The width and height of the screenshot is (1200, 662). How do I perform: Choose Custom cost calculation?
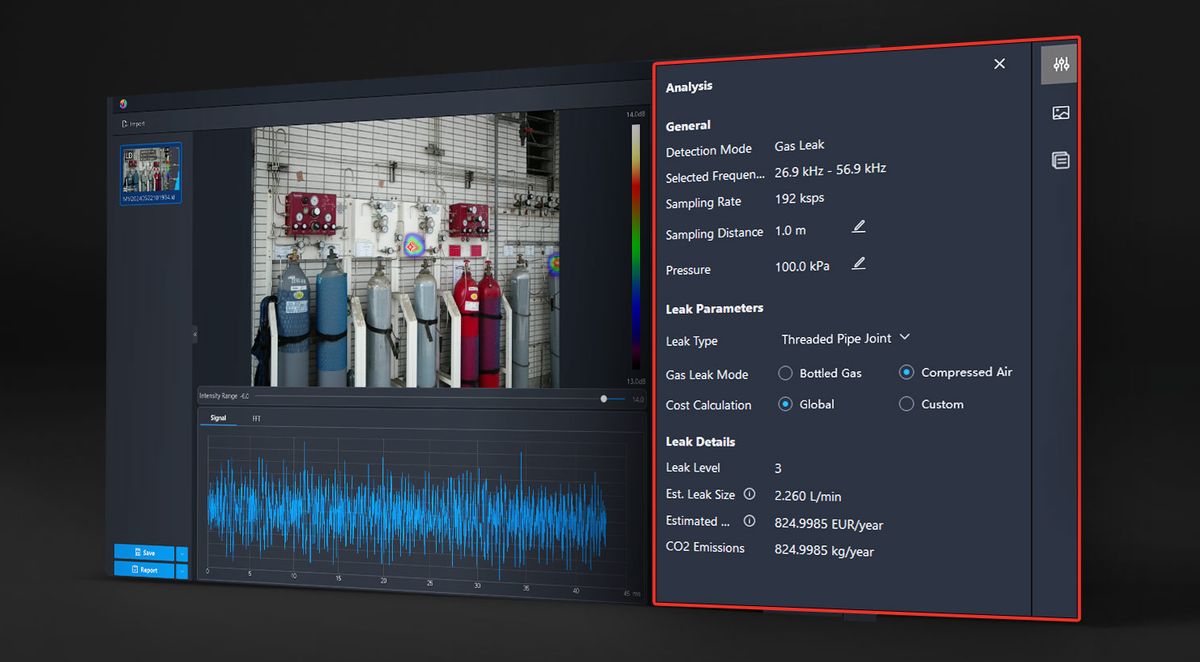pyautogui.click(x=906, y=404)
